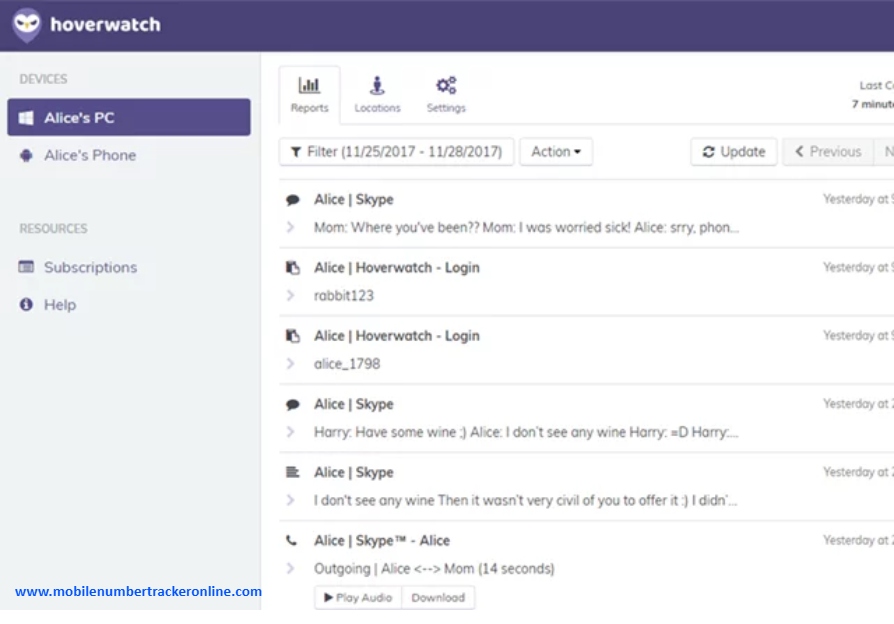Select Alice's PC device
The height and width of the screenshot is (624, 894).
pyautogui.click(x=128, y=117)
